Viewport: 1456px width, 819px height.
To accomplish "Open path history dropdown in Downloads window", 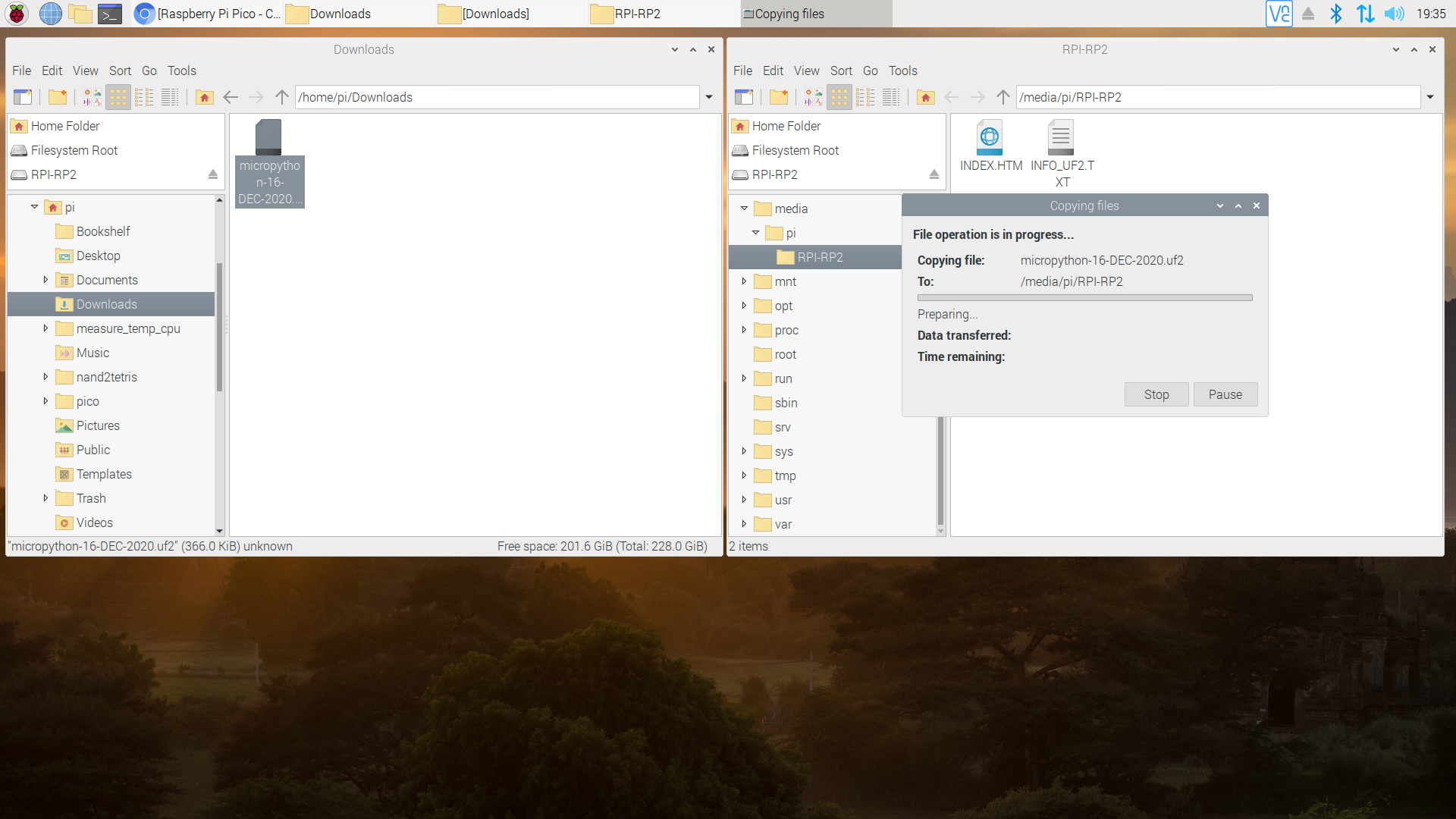I will [x=709, y=97].
